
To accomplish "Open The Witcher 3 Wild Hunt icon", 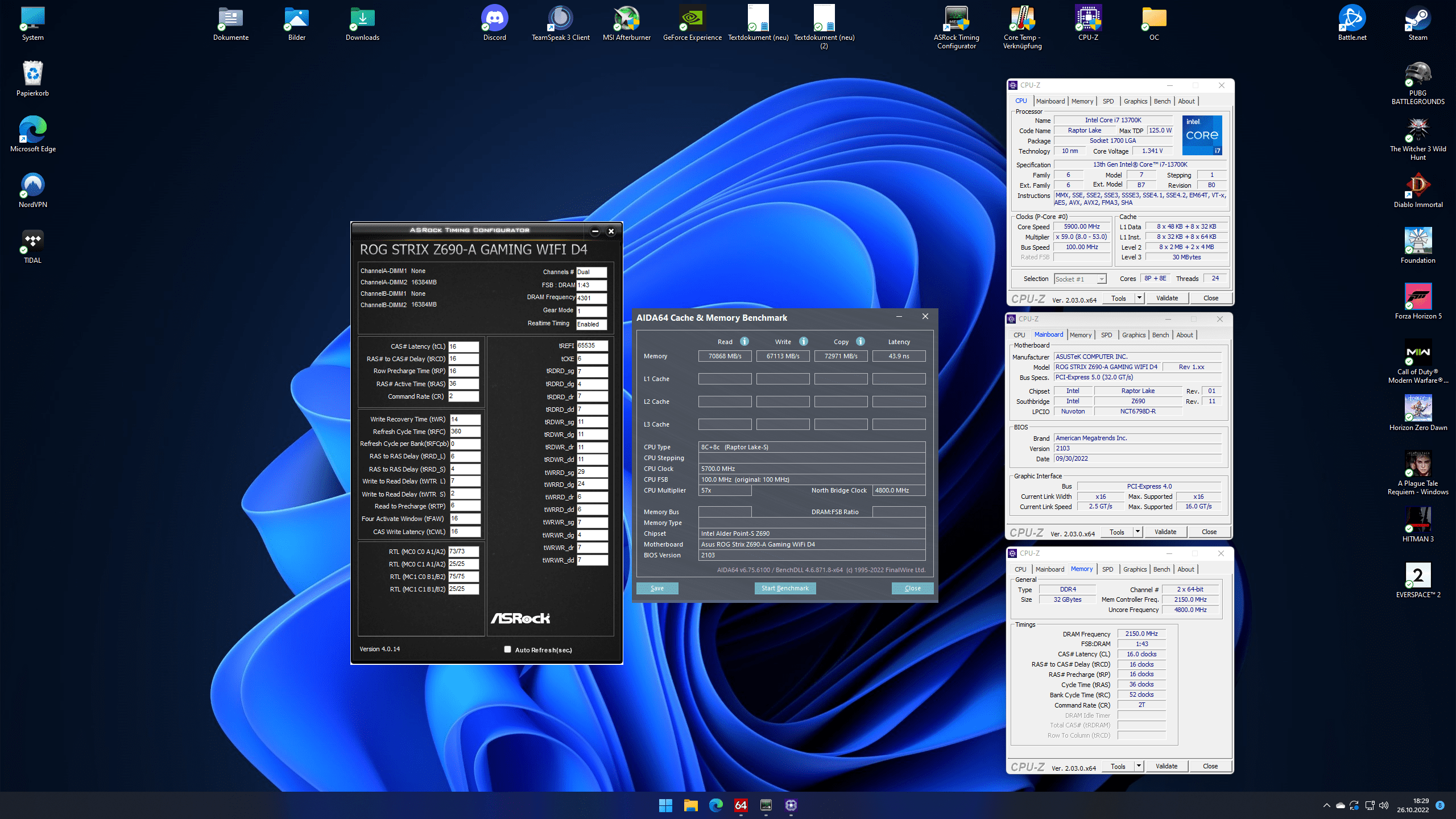I will pyautogui.click(x=1418, y=139).
